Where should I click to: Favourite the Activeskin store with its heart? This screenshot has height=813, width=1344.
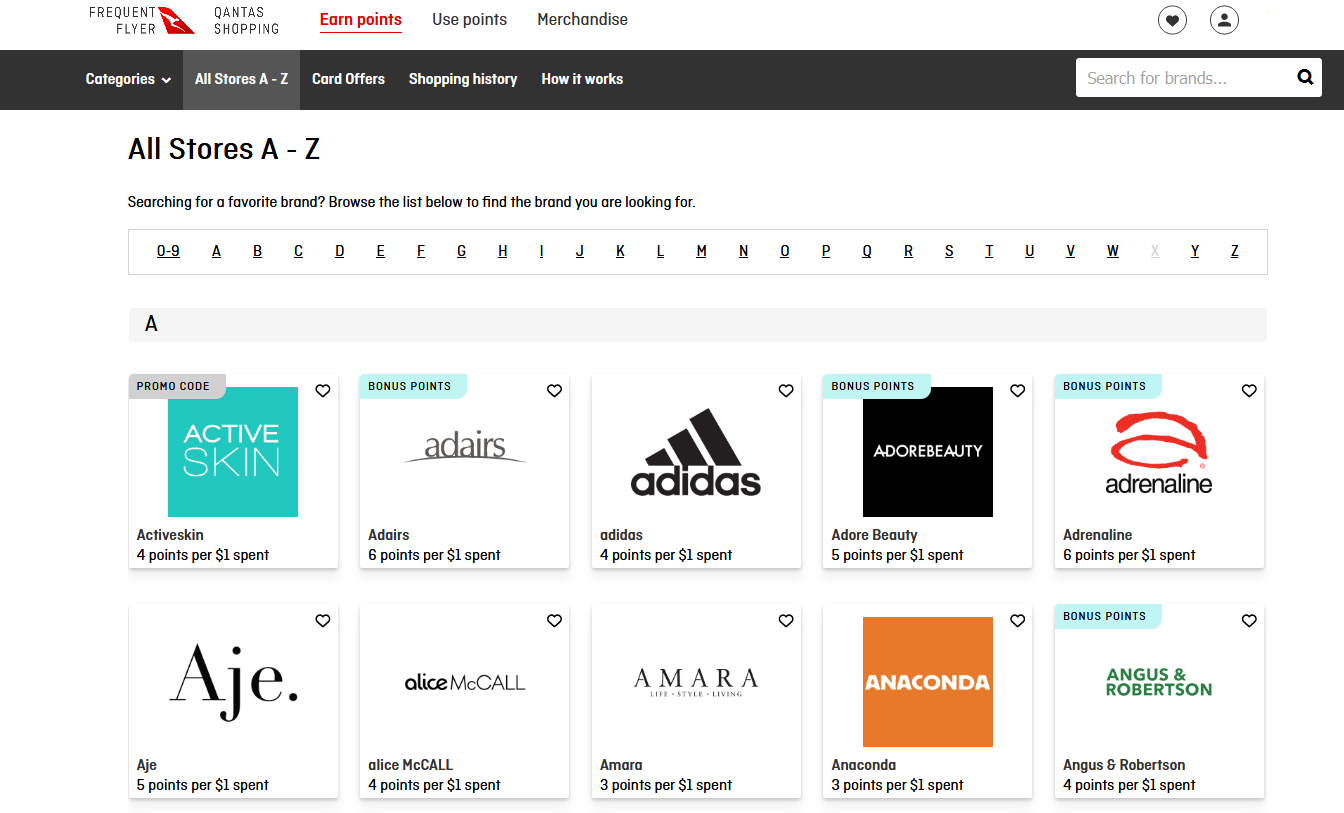pyautogui.click(x=323, y=391)
